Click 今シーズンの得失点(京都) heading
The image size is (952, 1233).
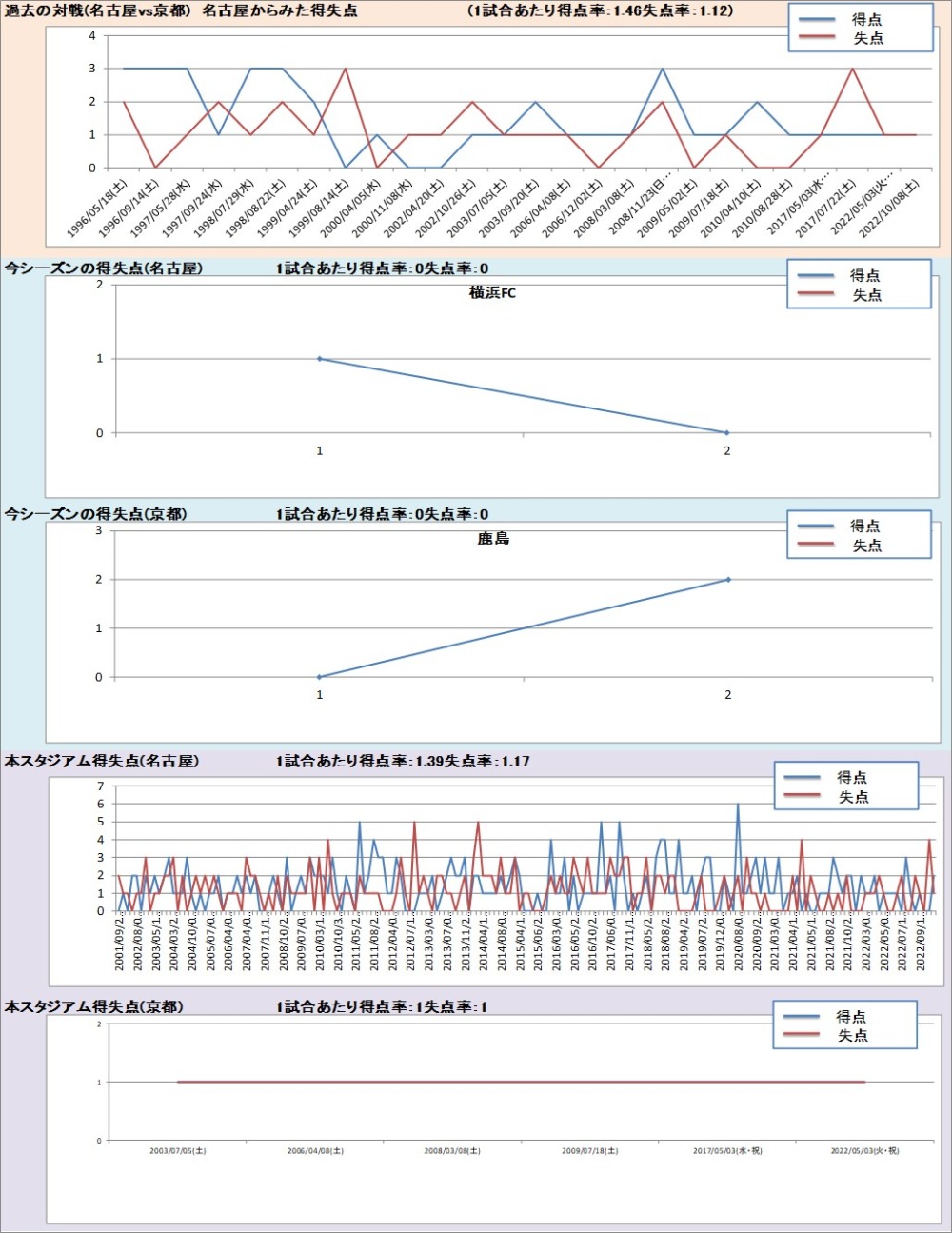(x=95, y=514)
